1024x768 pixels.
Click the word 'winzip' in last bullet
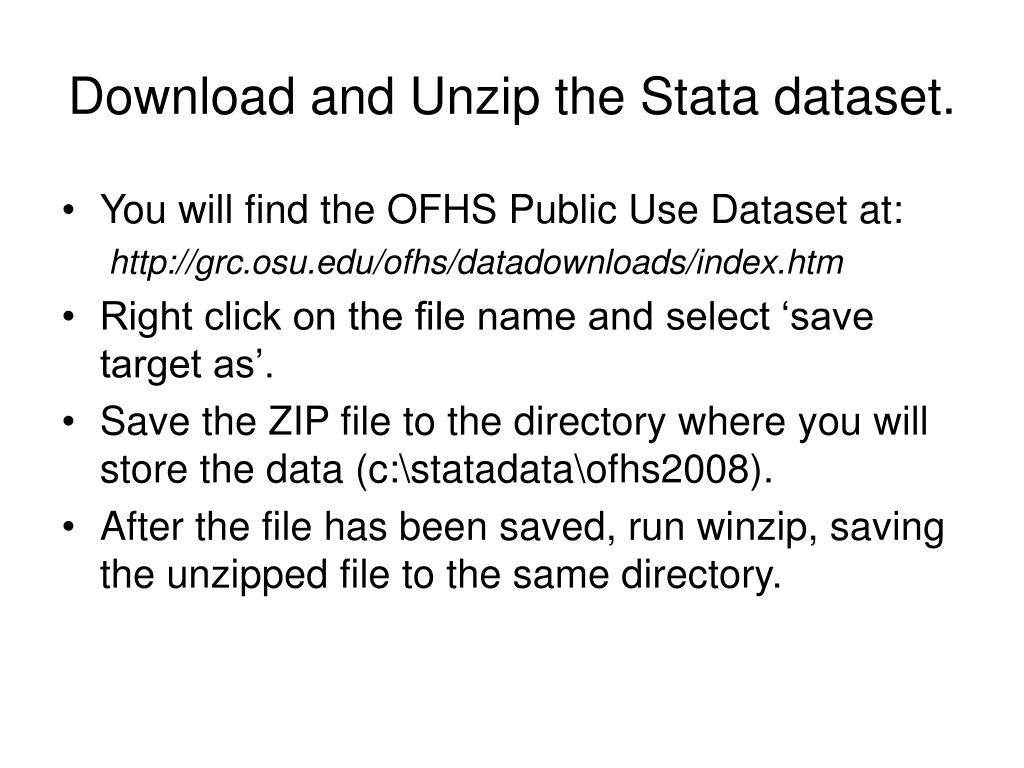[x=756, y=527]
